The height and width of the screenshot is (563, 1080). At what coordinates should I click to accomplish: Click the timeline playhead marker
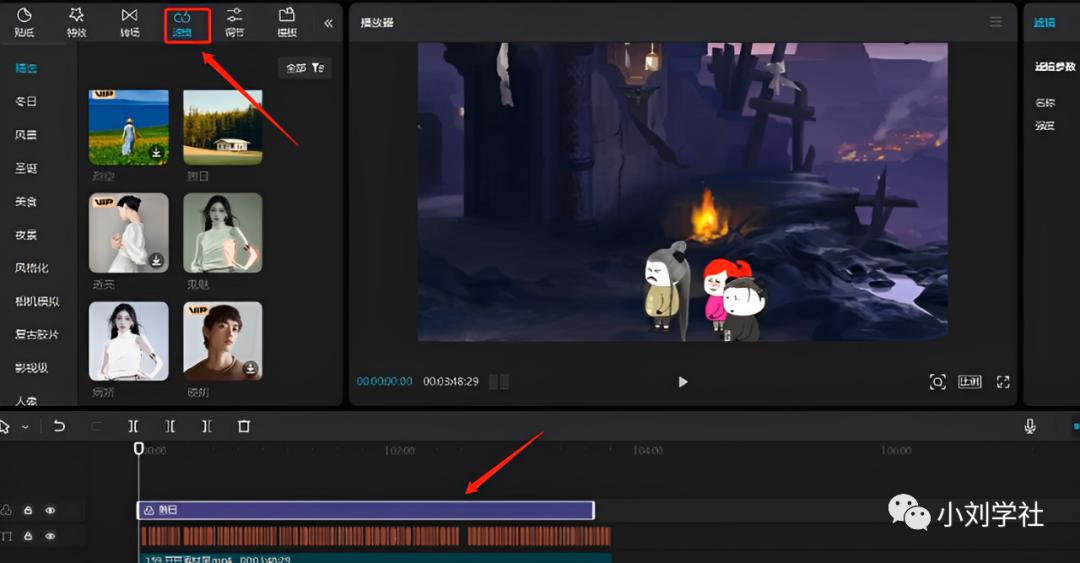[138, 449]
